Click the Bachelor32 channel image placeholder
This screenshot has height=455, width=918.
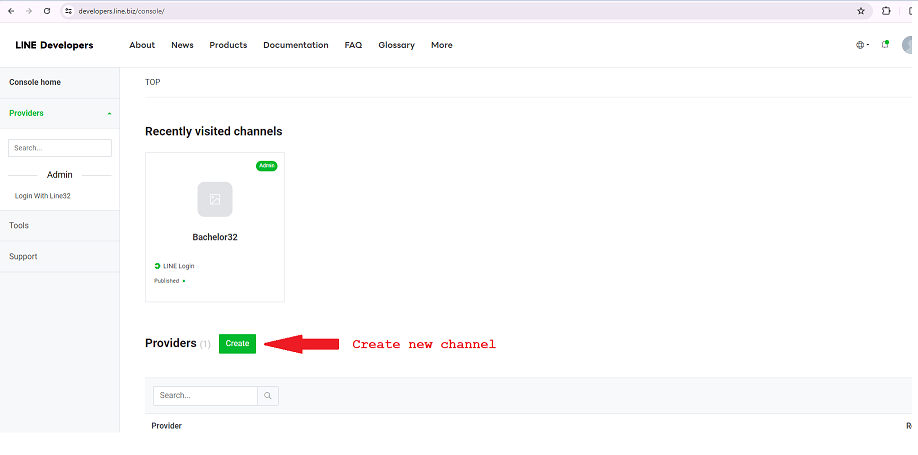coord(215,199)
